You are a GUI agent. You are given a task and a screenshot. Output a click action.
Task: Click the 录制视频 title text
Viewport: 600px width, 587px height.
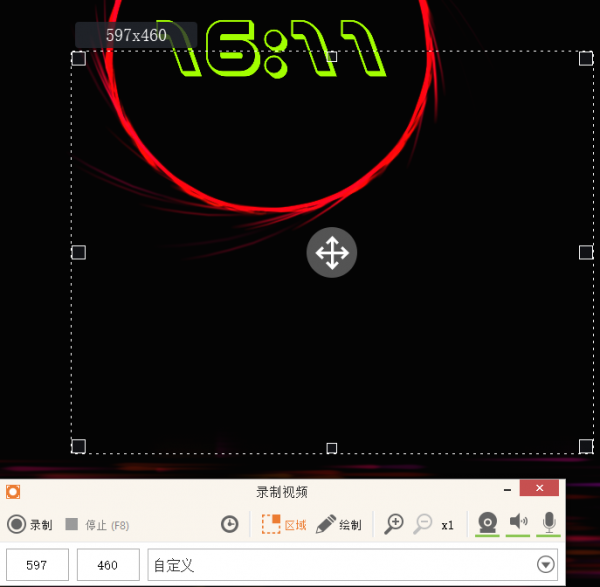pos(282,492)
